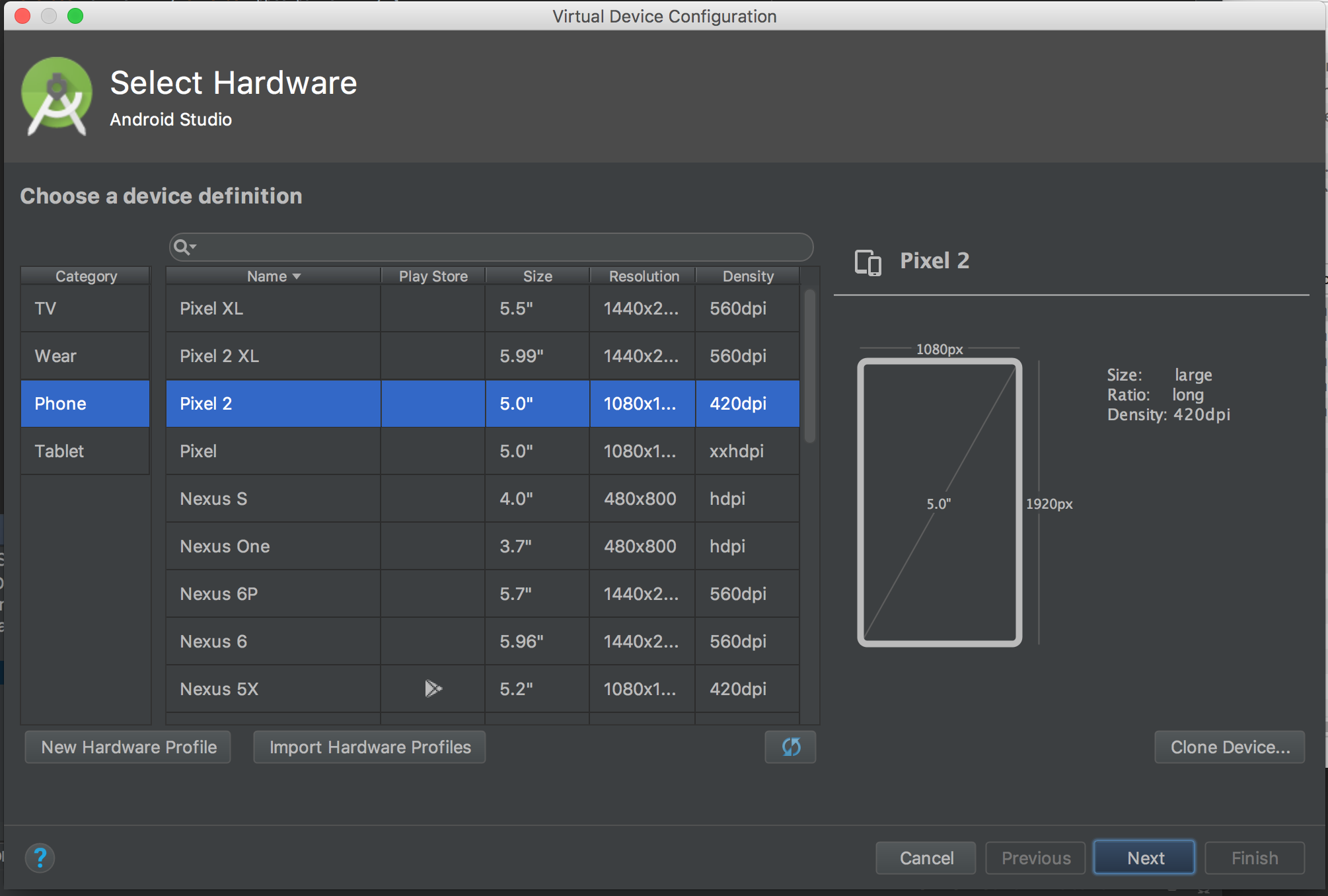Cancel the Virtual Device Configuration
The height and width of the screenshot is (896, 1328).
[926, 857]
